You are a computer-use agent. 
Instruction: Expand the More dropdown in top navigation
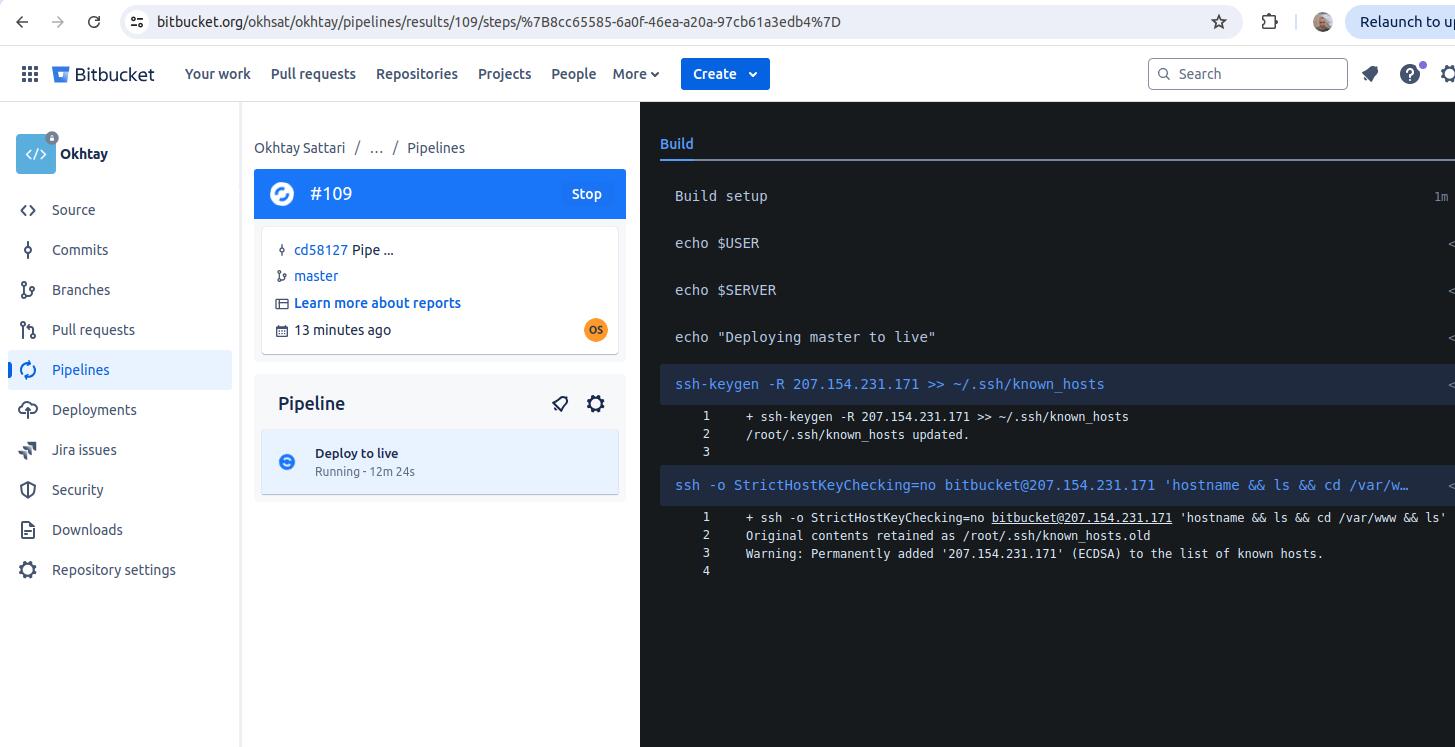coord(636,74)
